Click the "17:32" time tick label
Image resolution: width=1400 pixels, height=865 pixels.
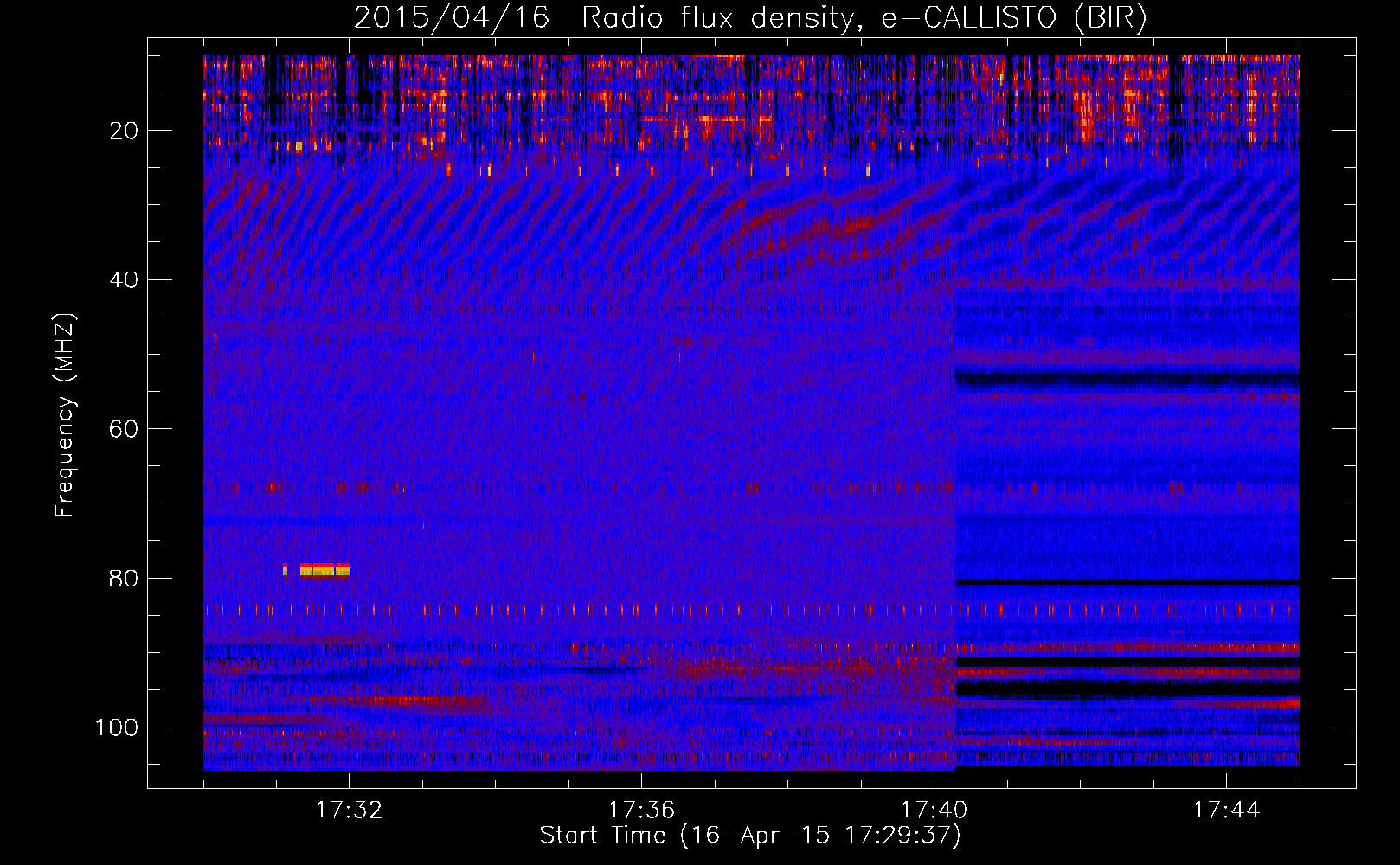point(349,811)
